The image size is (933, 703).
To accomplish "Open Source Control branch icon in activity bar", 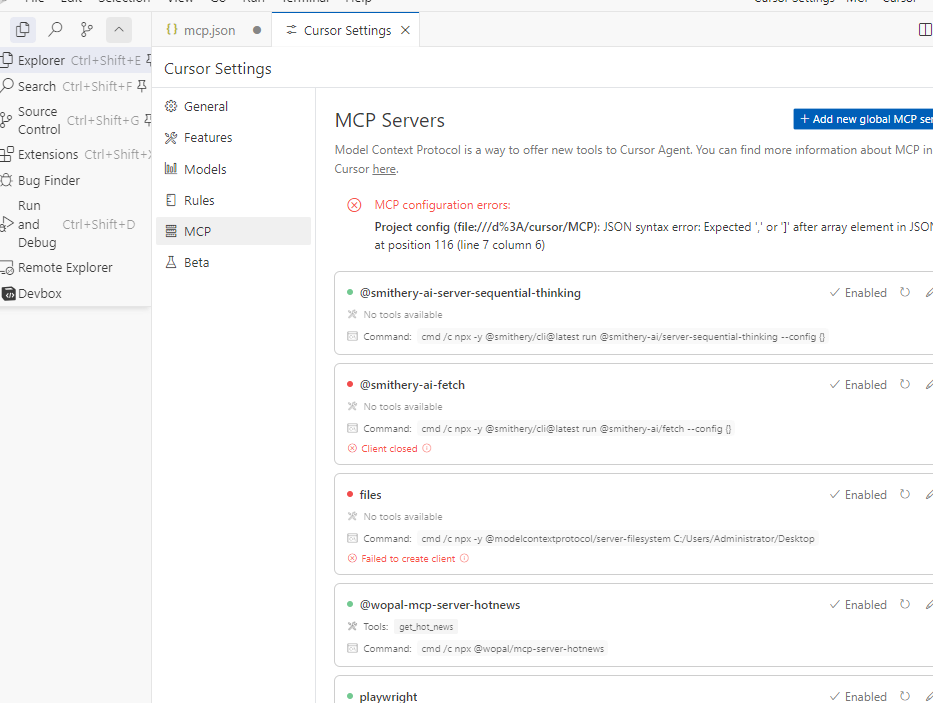I will point(87,29).
